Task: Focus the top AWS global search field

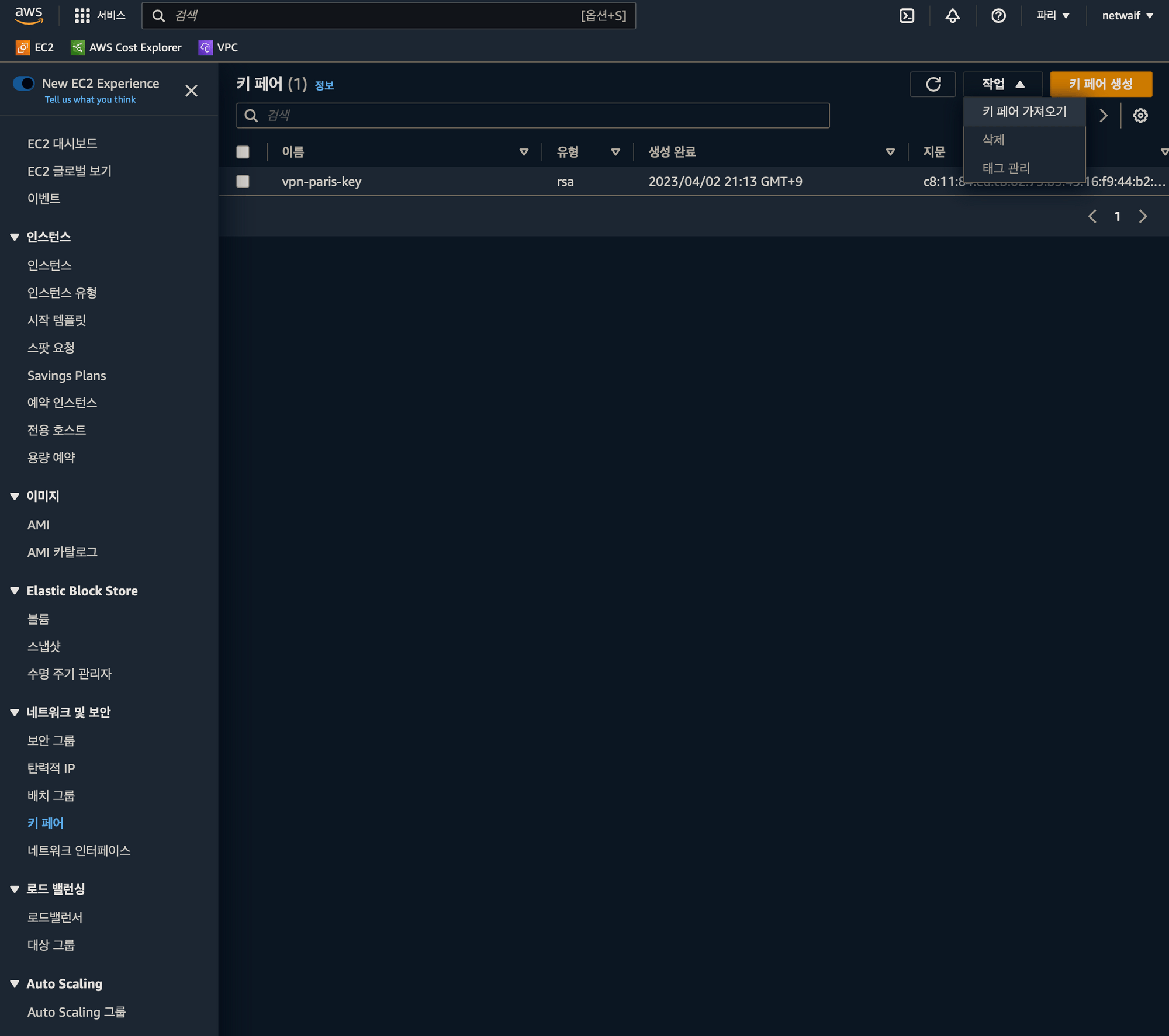Action: [389, 16]
